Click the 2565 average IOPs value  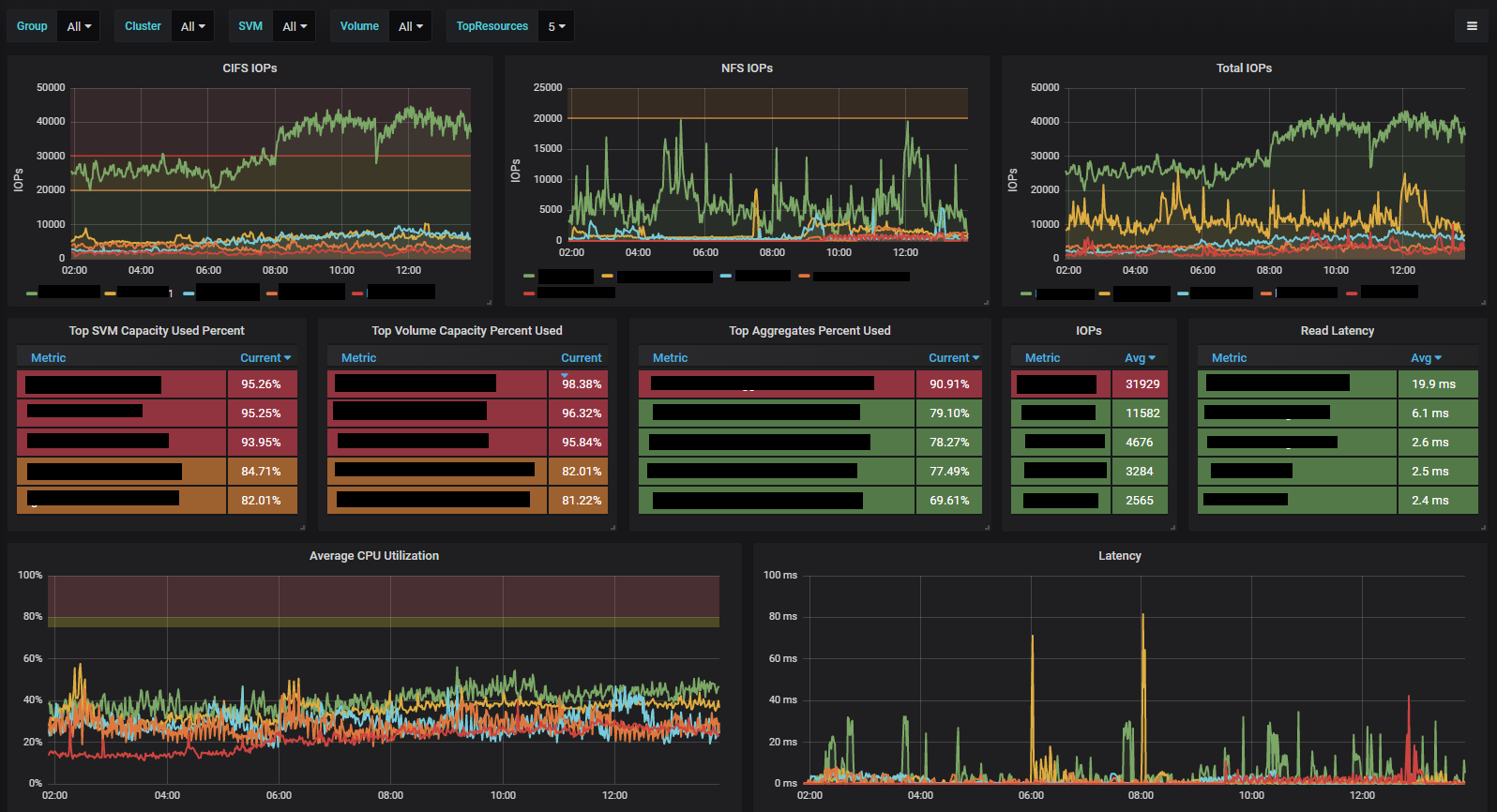pyautogui.click(x=1141, y=501)
